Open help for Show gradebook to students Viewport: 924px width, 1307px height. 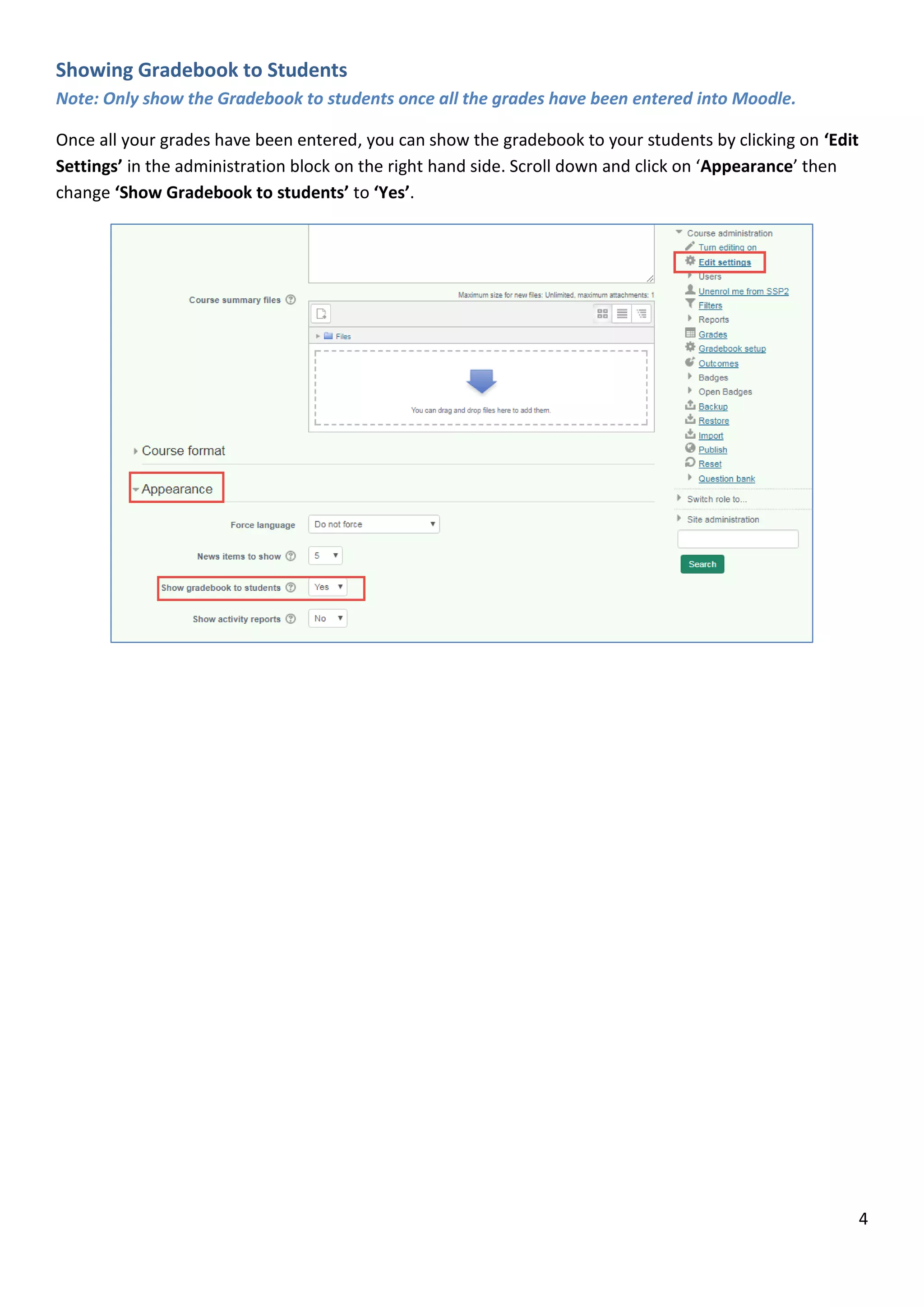[291, 588]
